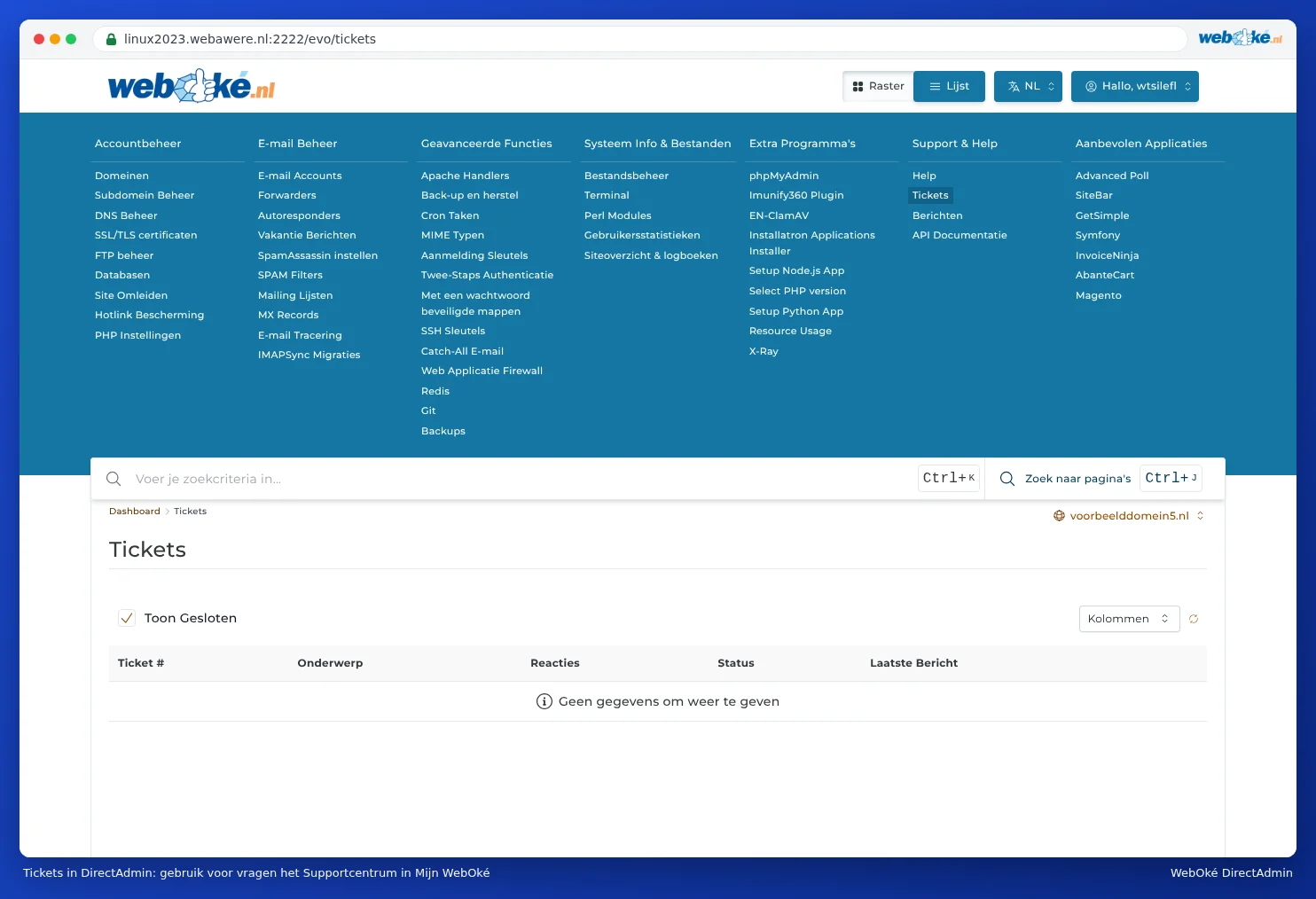Open Bestandsbeheer file manager link

click(626, 176)
